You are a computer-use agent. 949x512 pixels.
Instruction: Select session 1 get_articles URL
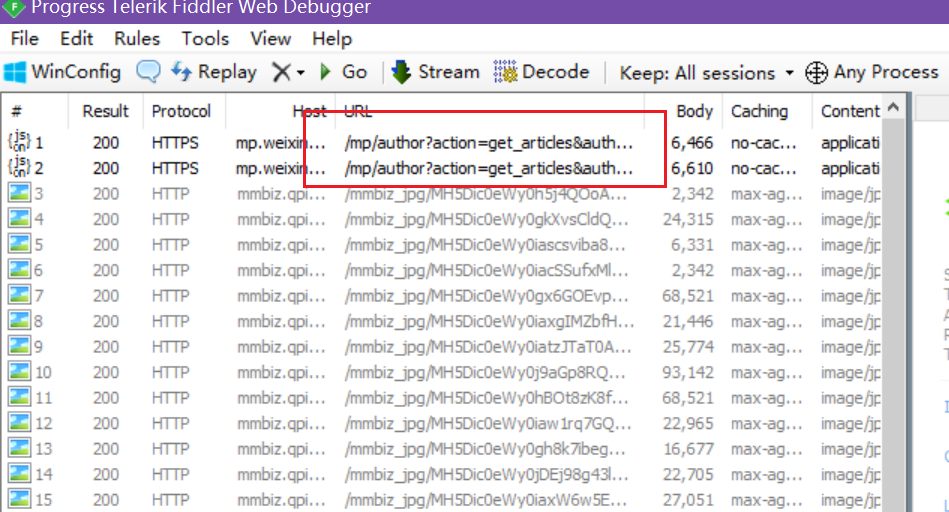(488, 143)
